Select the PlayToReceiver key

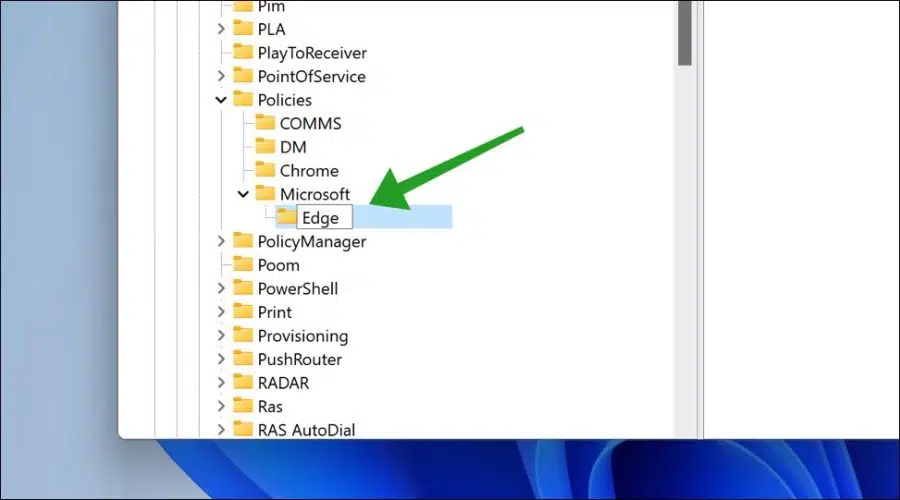pyautogui.click(x=312, y=53)
